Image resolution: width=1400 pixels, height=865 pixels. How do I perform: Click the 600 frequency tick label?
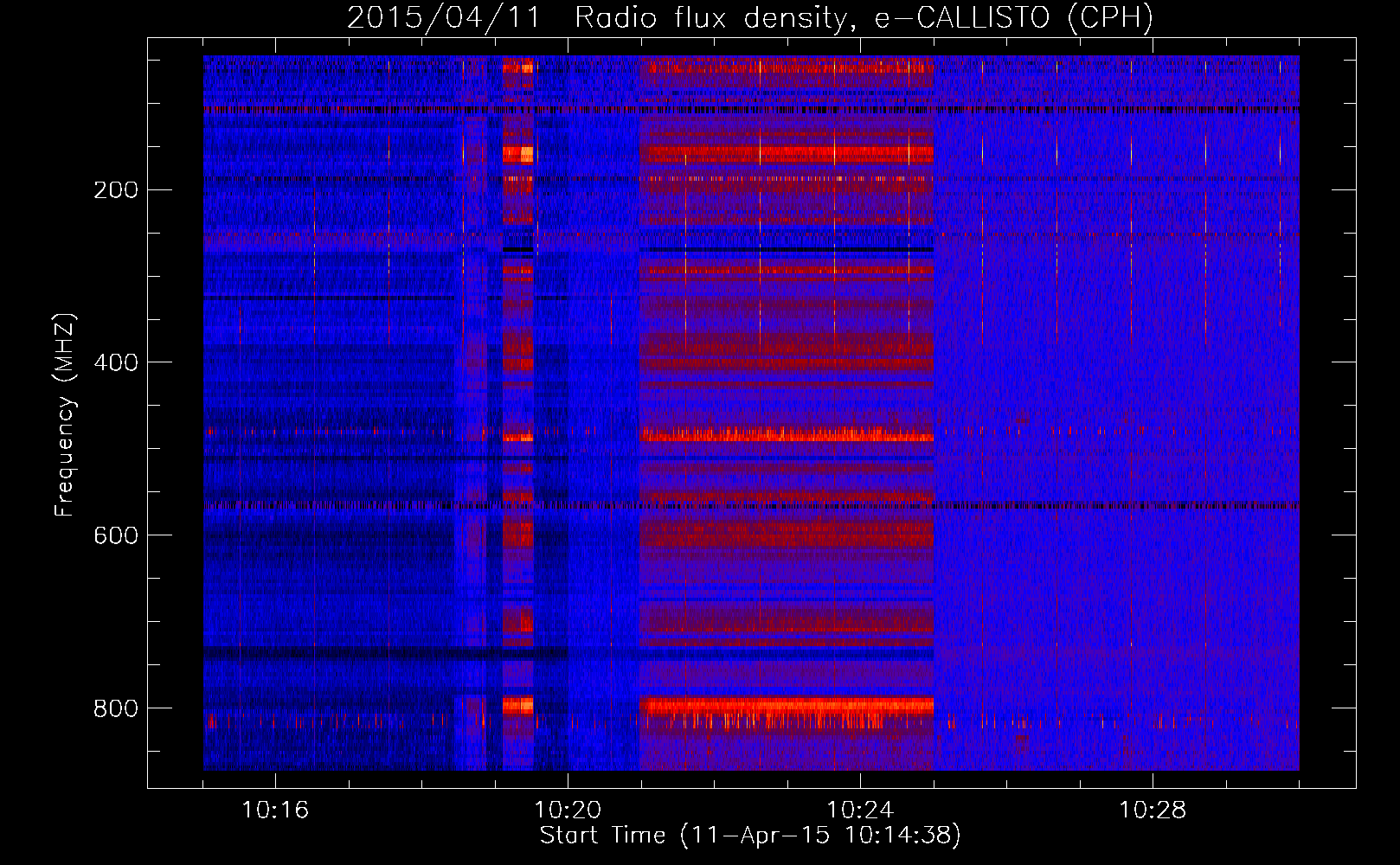[x=116, y=536]
